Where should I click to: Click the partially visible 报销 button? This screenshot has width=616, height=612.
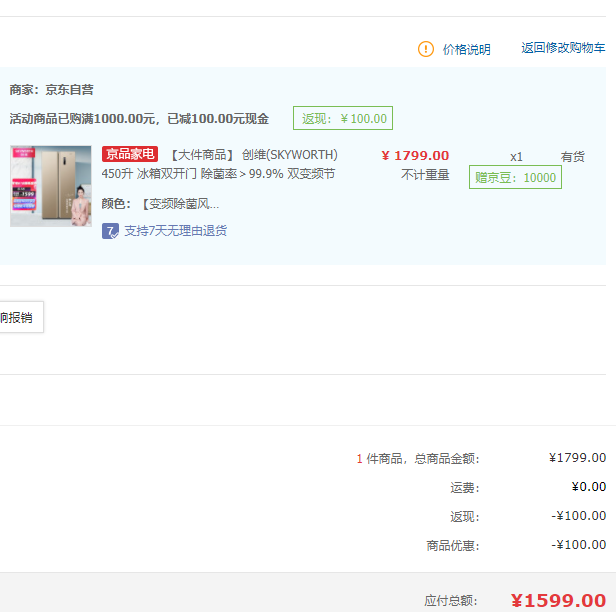(x=21, y=317)
